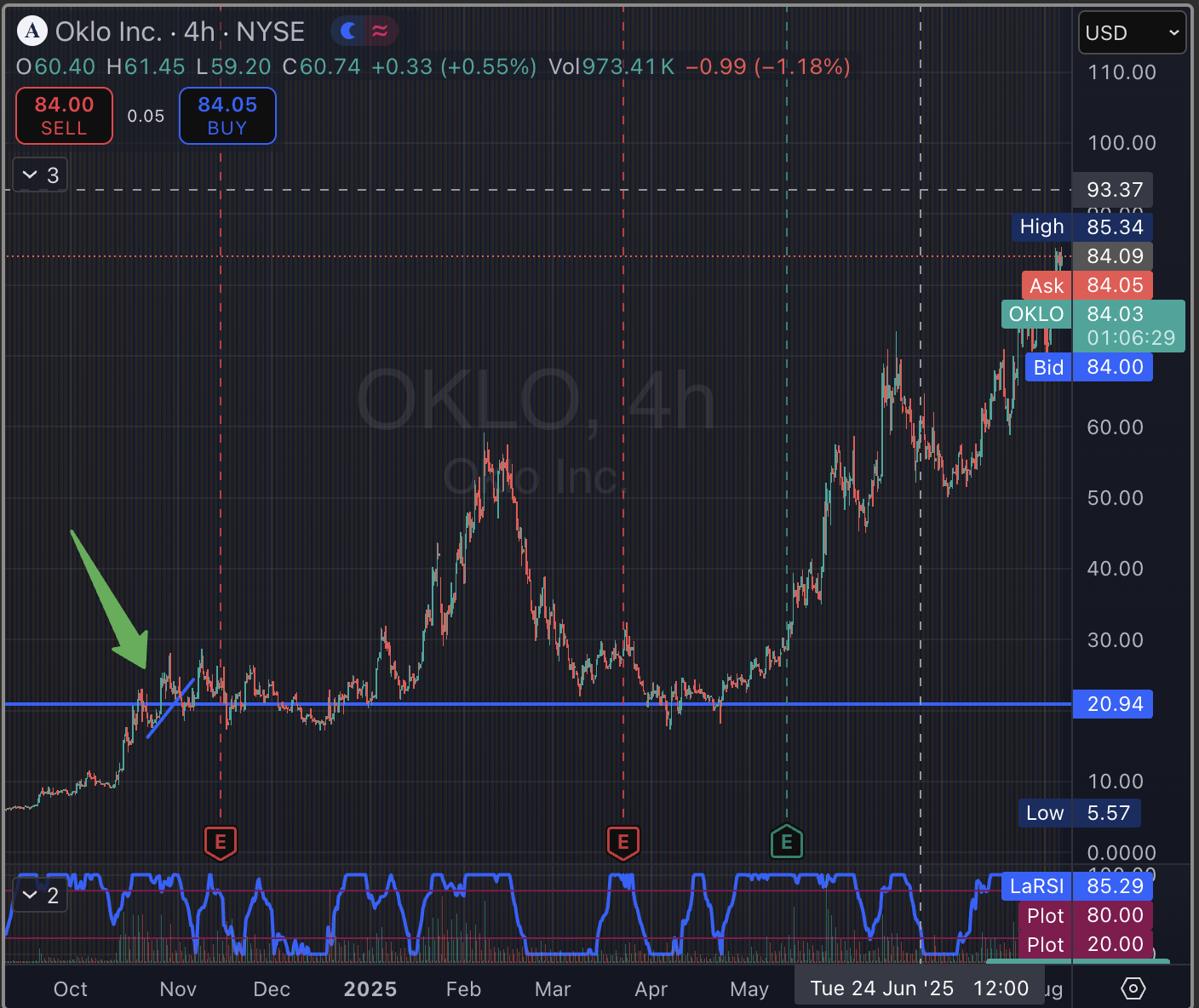The image size is (1199, 1008).
Task: Click the 4h interval label
Action: click(x=199, y=31)
